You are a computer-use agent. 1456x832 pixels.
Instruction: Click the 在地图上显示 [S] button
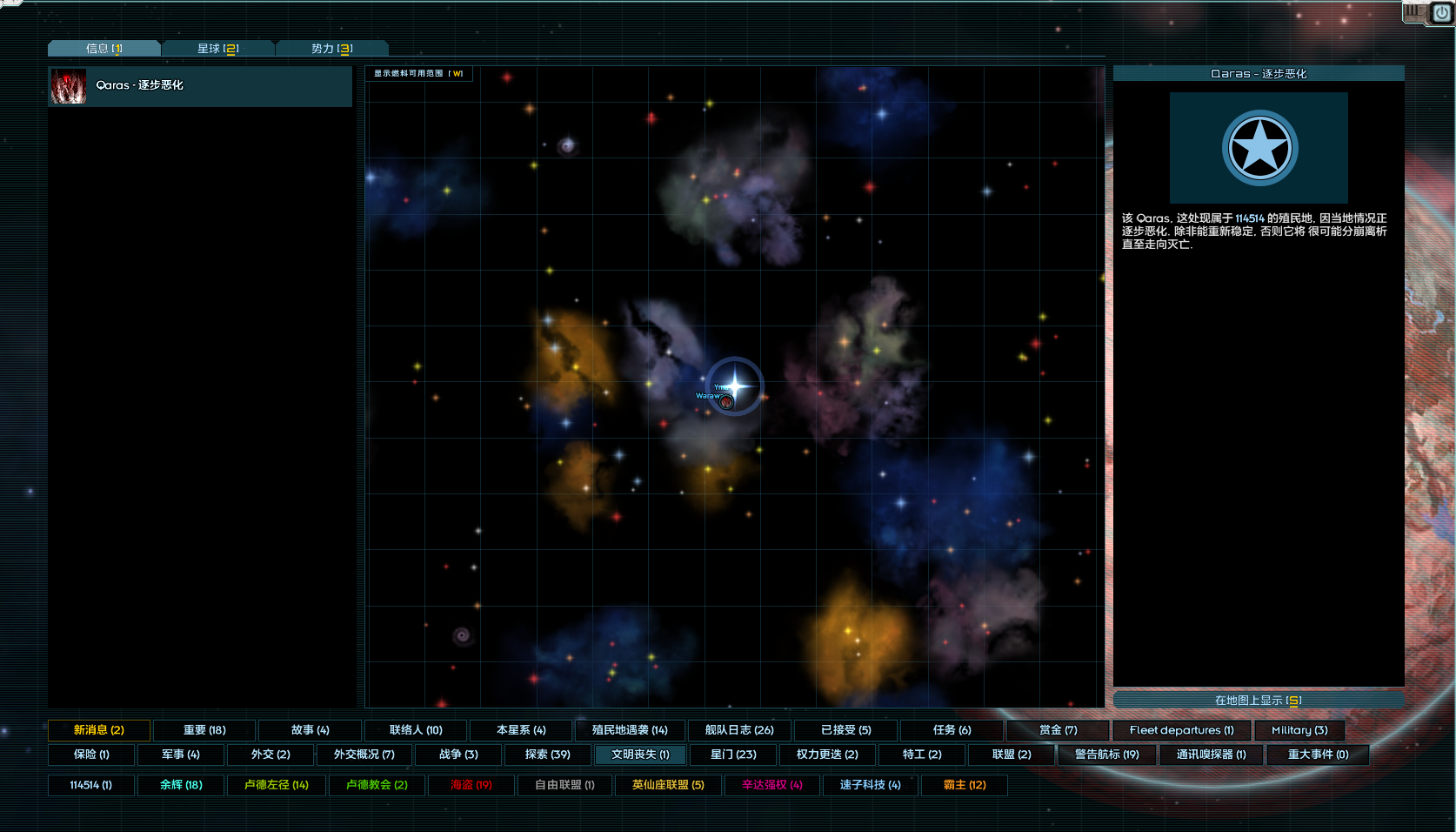[x=1258, y=700]
